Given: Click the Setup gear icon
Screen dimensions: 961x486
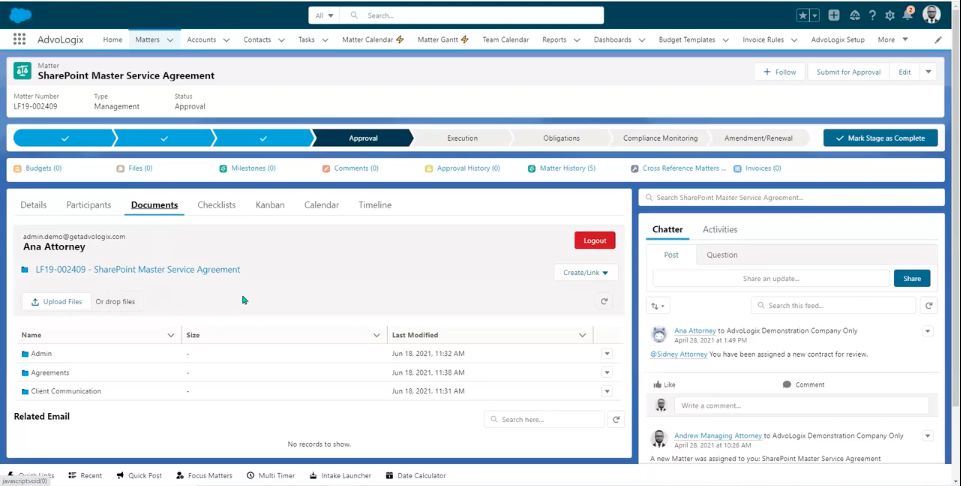Looking at the screenshot, I should 889,15.
